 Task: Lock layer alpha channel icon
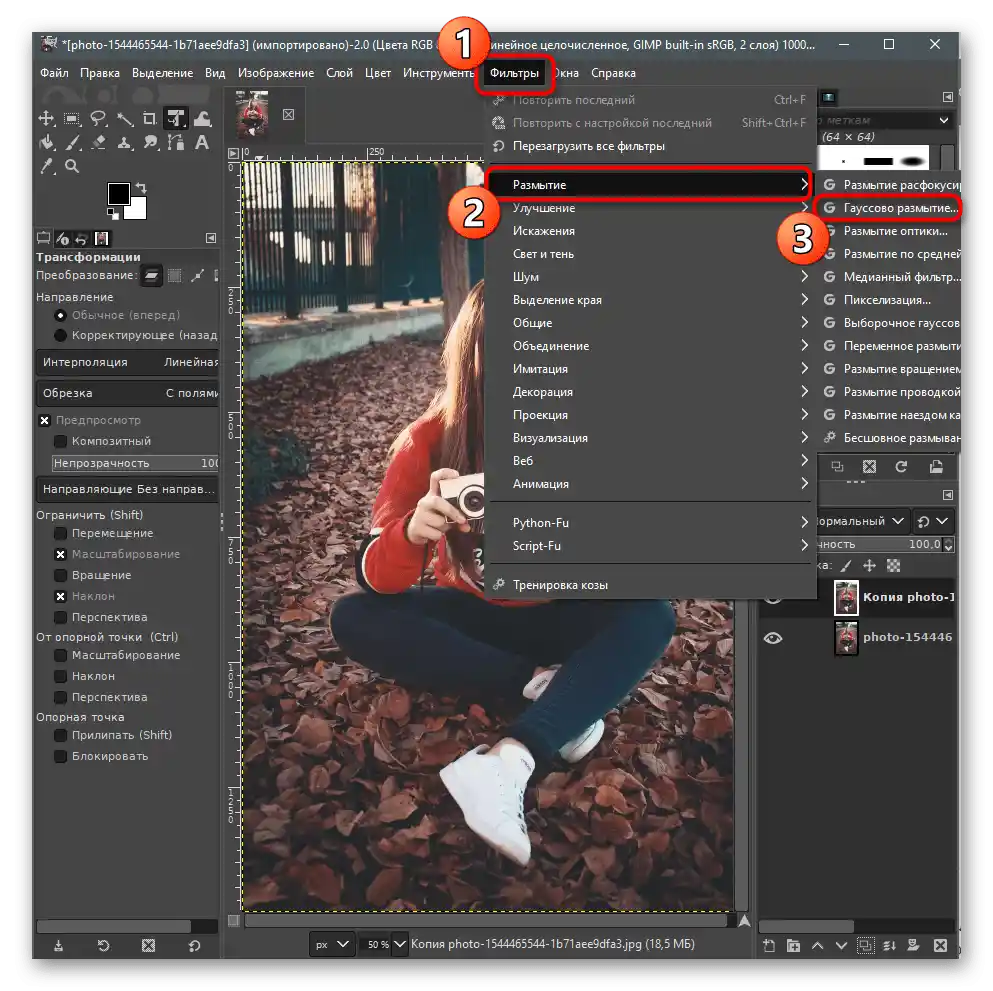click(x=894, y=565)
